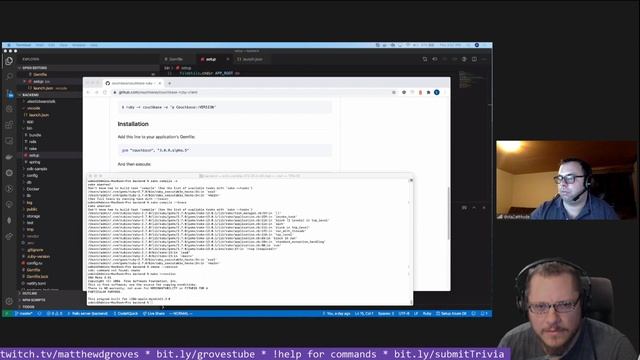Screen dimensions: 640x360
Task: Click the terminal window vertical scrollbar
Action: [x=411, y=241]
